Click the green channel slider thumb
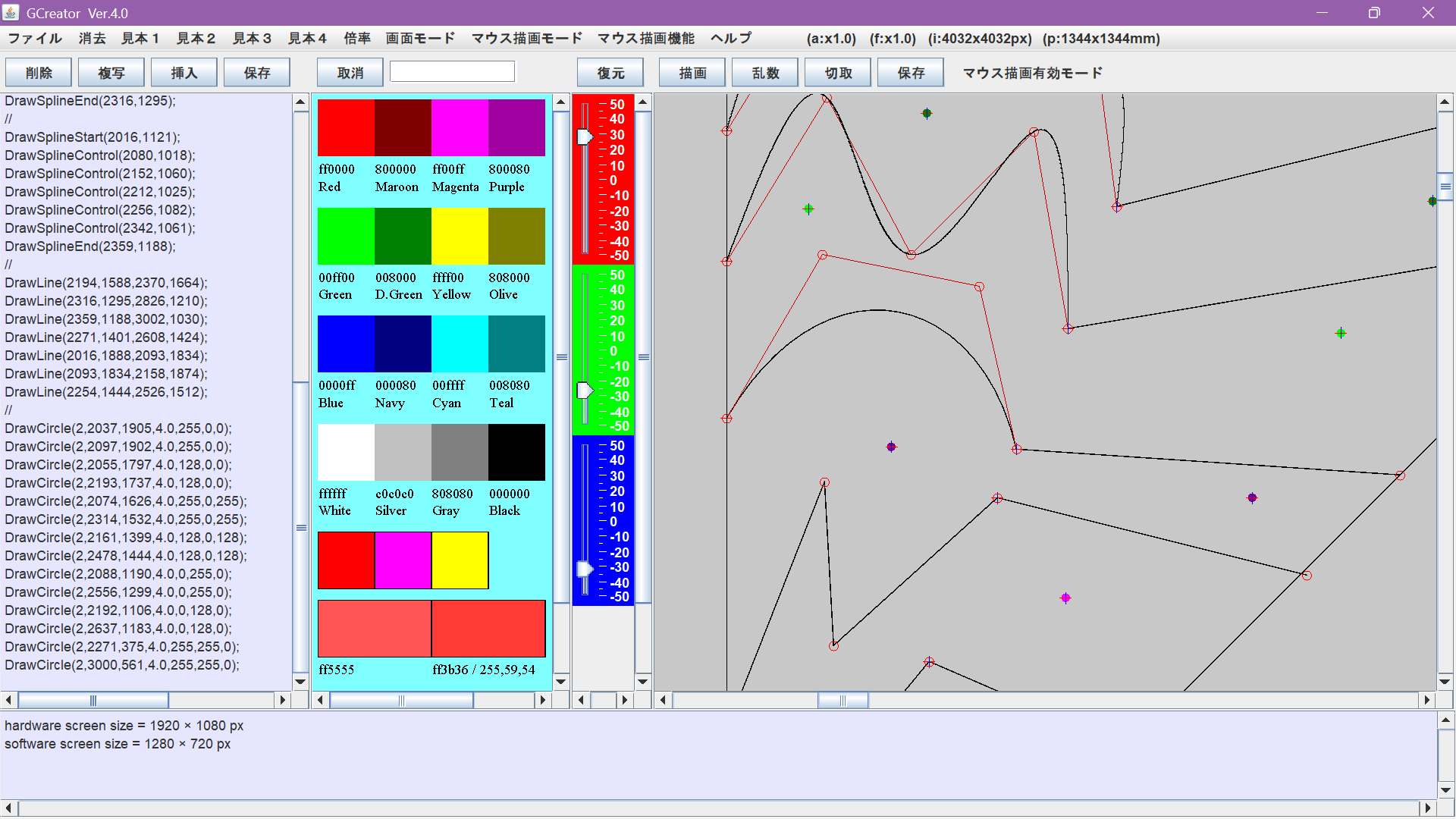1456x819 pixels. pos(585,391)
